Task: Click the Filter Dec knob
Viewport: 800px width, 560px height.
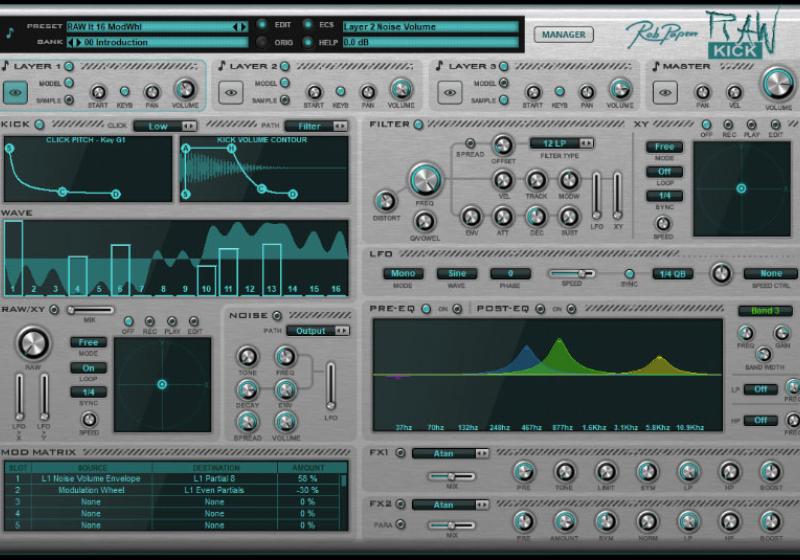Action: 536,217
